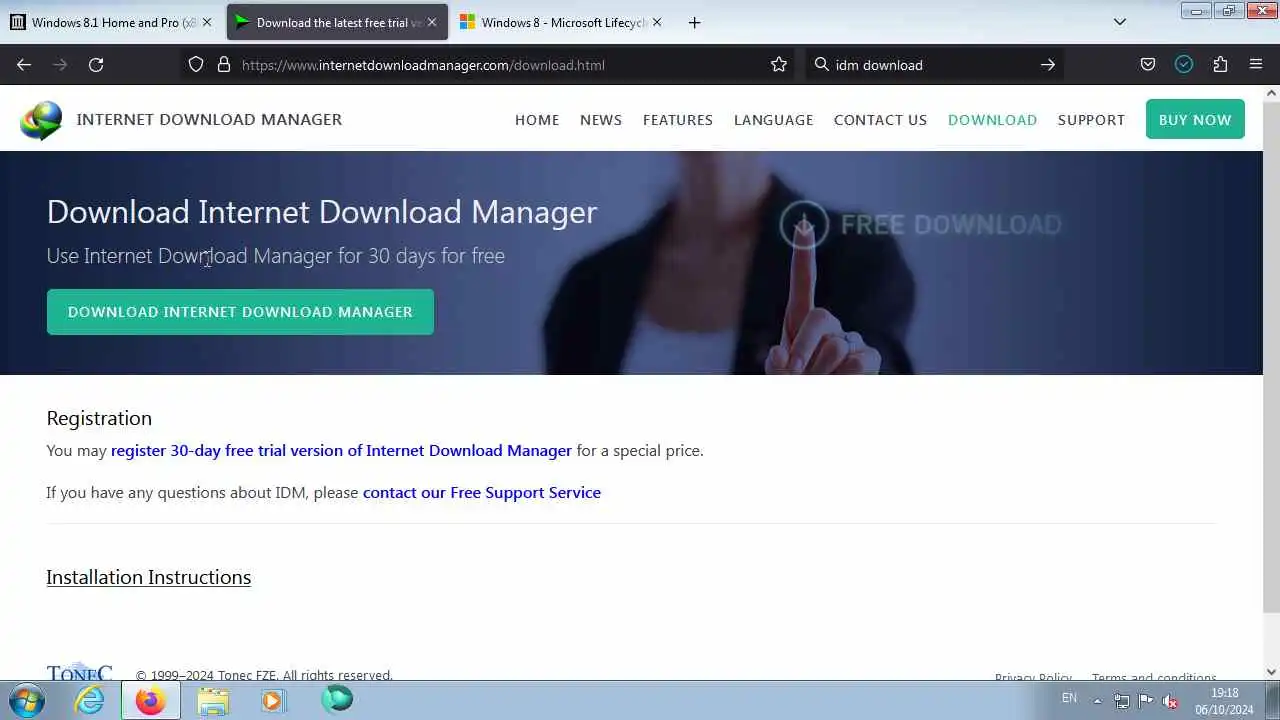Open a new tab with plus
1280x720 pixels.
coord(694,22)
